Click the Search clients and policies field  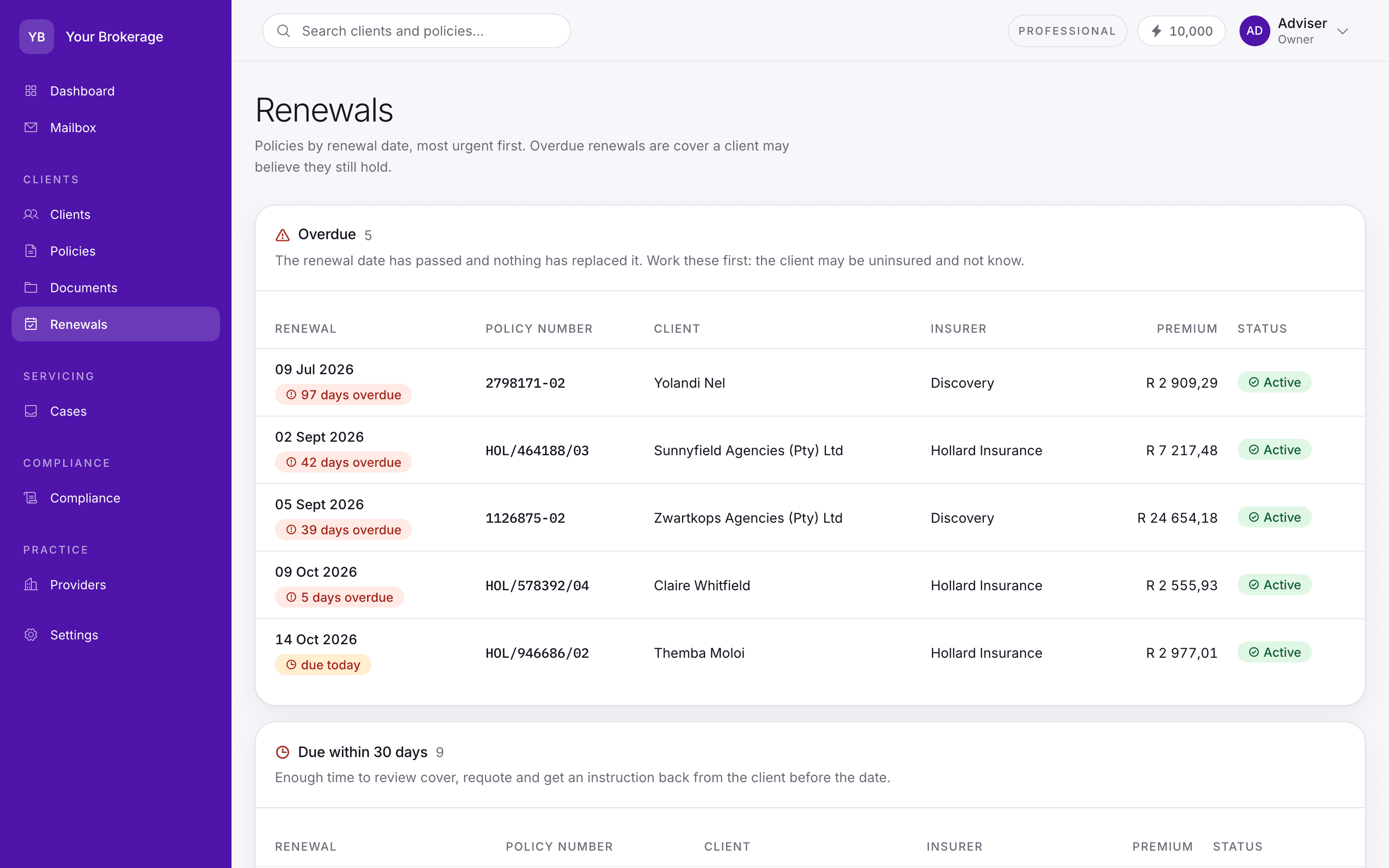point(416,31)
